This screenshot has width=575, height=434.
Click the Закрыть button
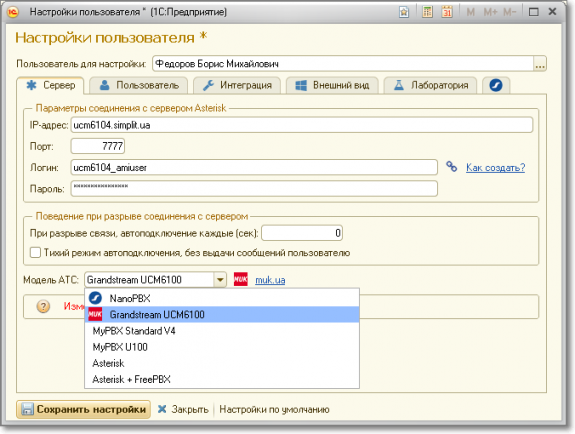coord(183,409)
